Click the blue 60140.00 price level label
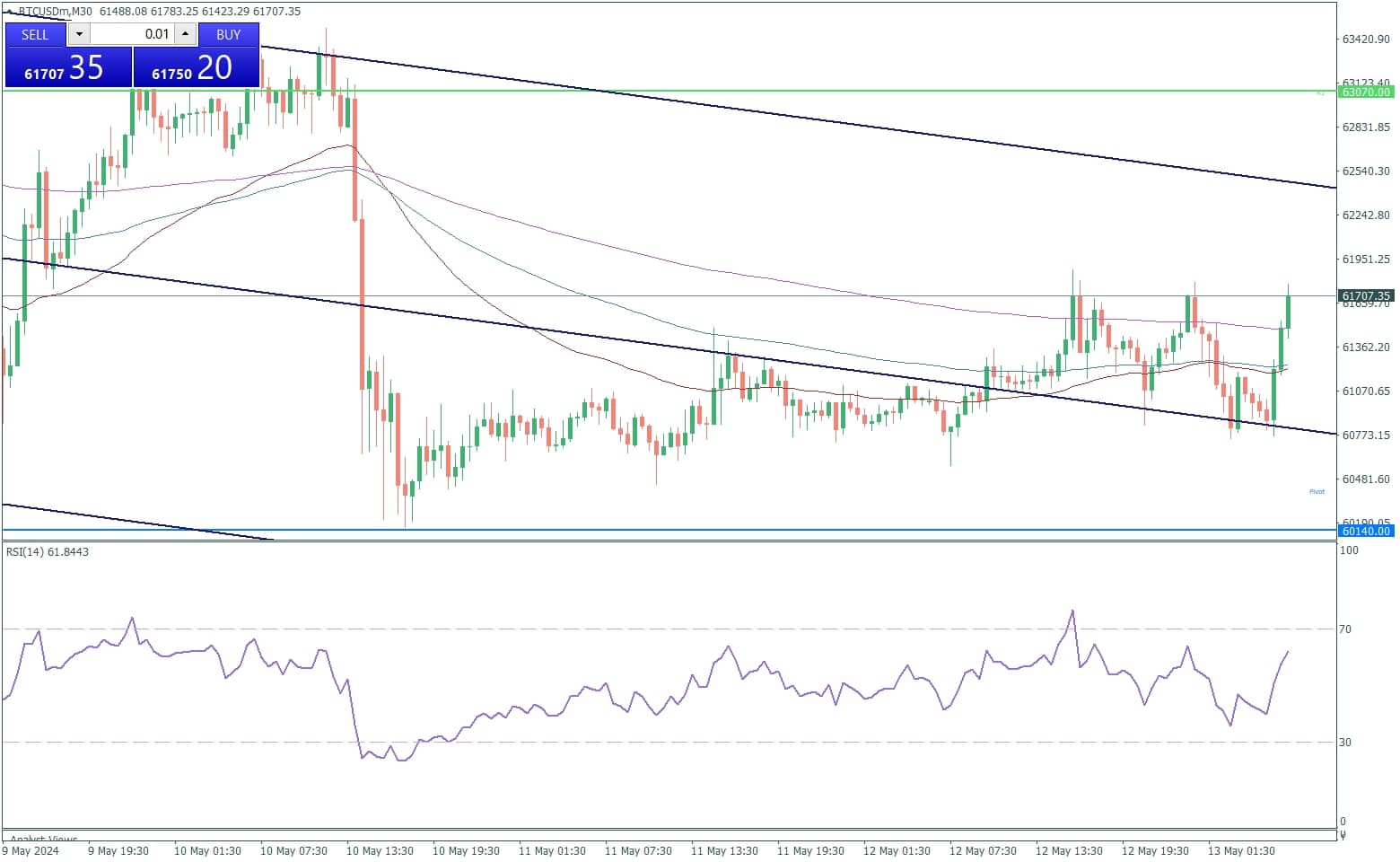Image resolution: width=1400 pixels, height=862 pixels. point(1366,531)
